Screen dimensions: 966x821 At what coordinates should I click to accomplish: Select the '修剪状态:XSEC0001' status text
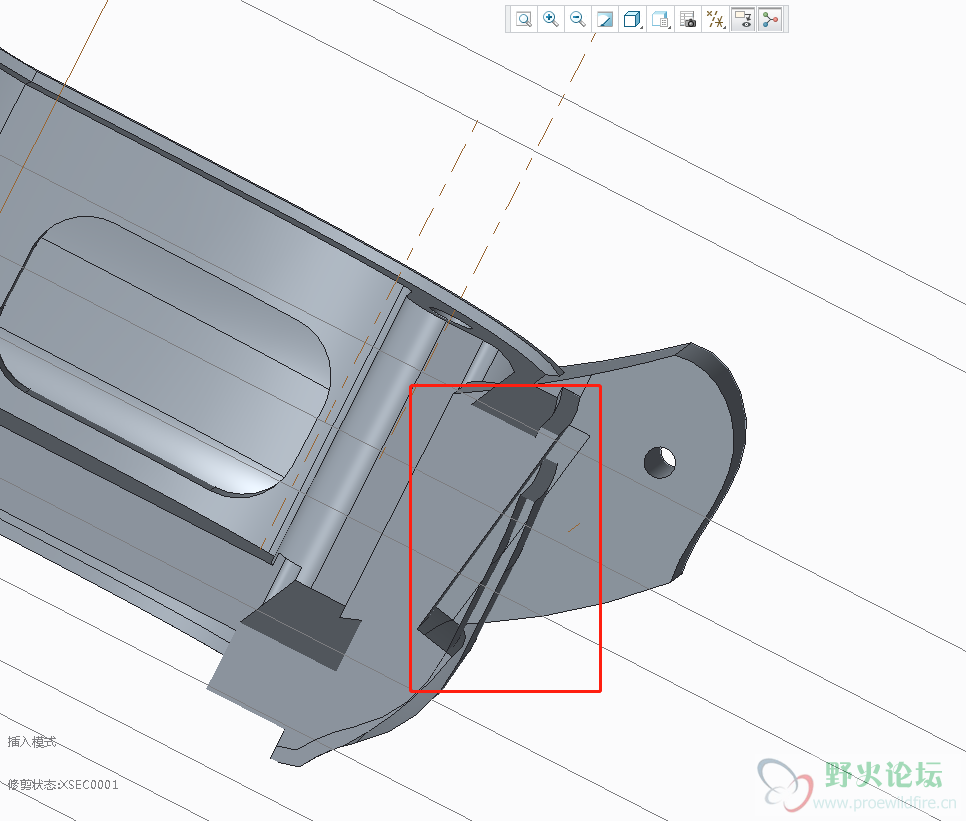click(63, 785)
